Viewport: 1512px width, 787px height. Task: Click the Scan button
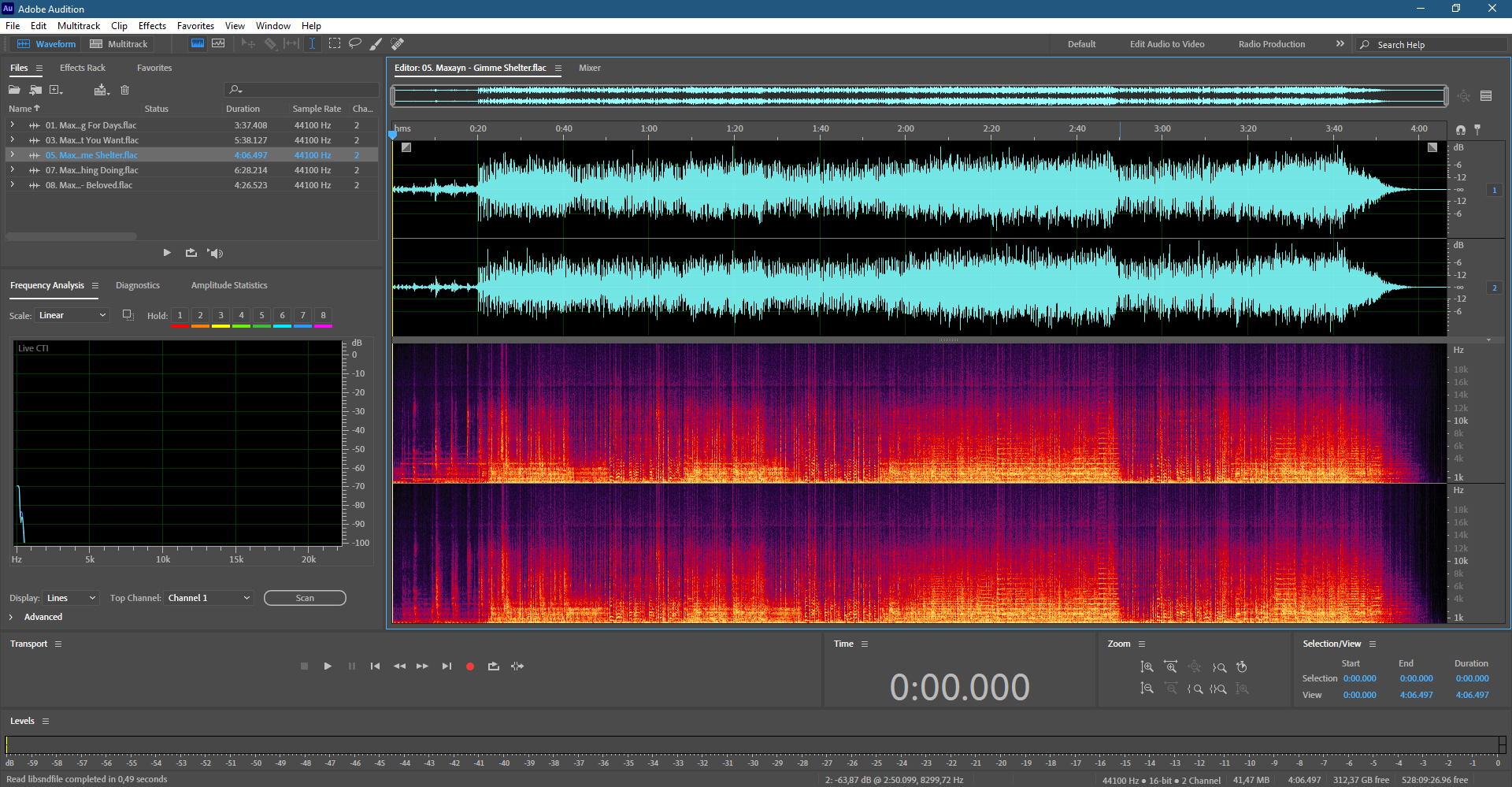pyautogui.click(x=305, y=598)
